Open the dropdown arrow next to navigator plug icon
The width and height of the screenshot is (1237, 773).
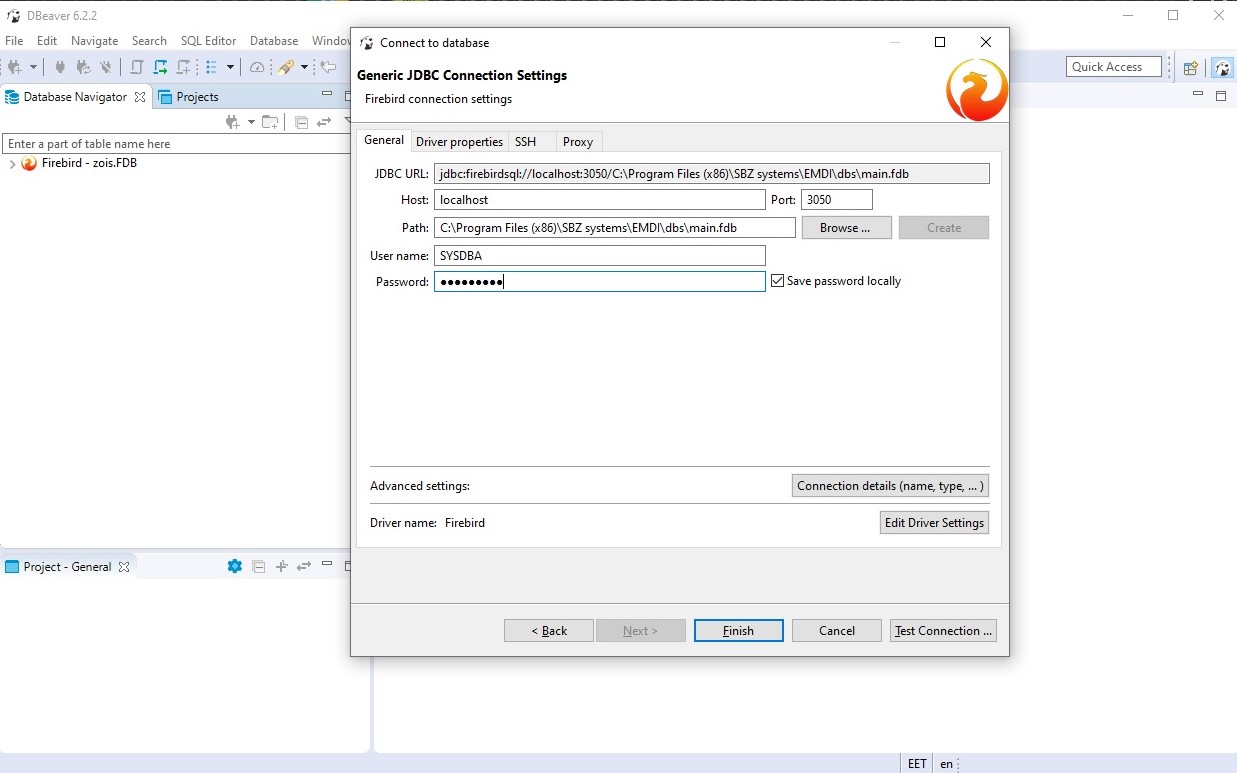251,122
